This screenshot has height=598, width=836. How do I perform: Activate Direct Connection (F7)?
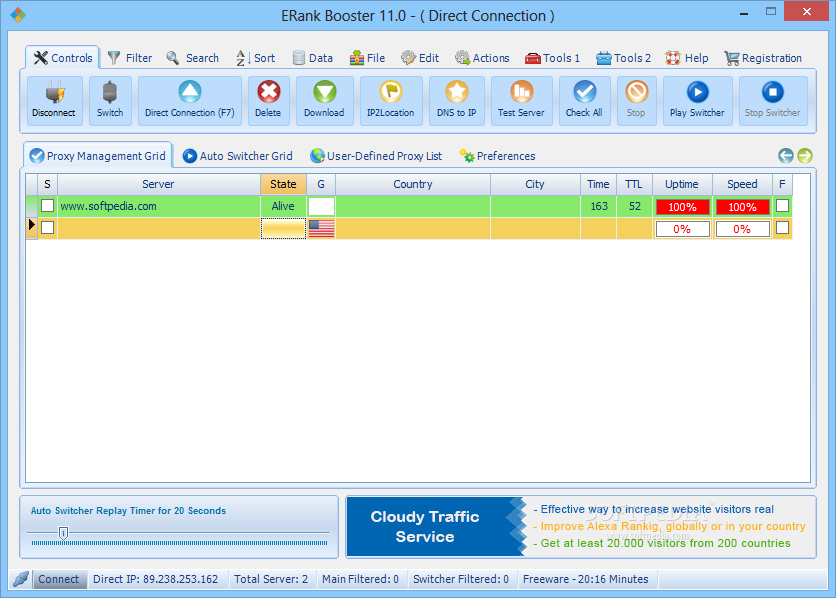(x=189, y=101)
